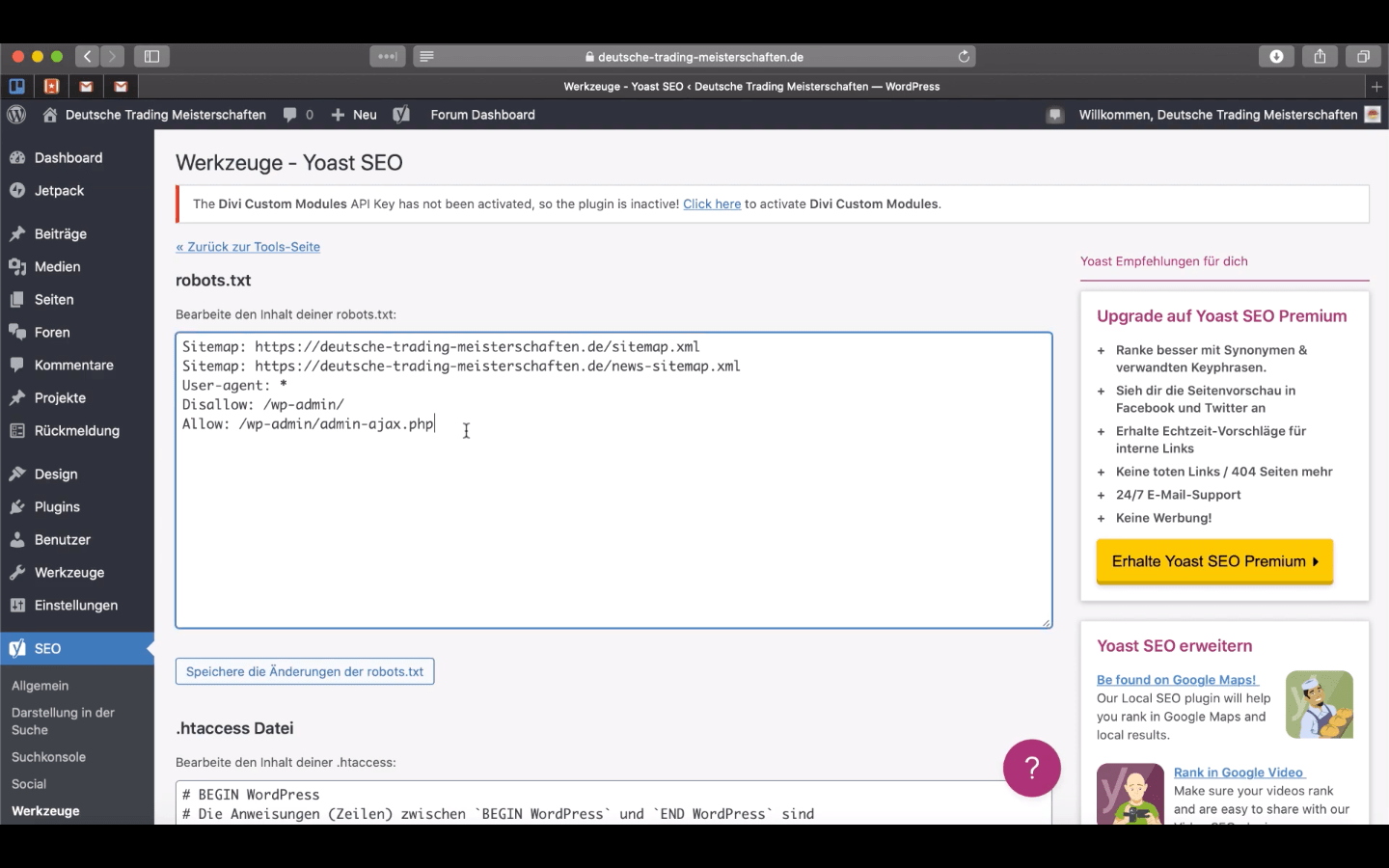The height and width of the screenshot is (868, 1389).
Task: Click the Yoast icon in admin bar
Action: 401,114
